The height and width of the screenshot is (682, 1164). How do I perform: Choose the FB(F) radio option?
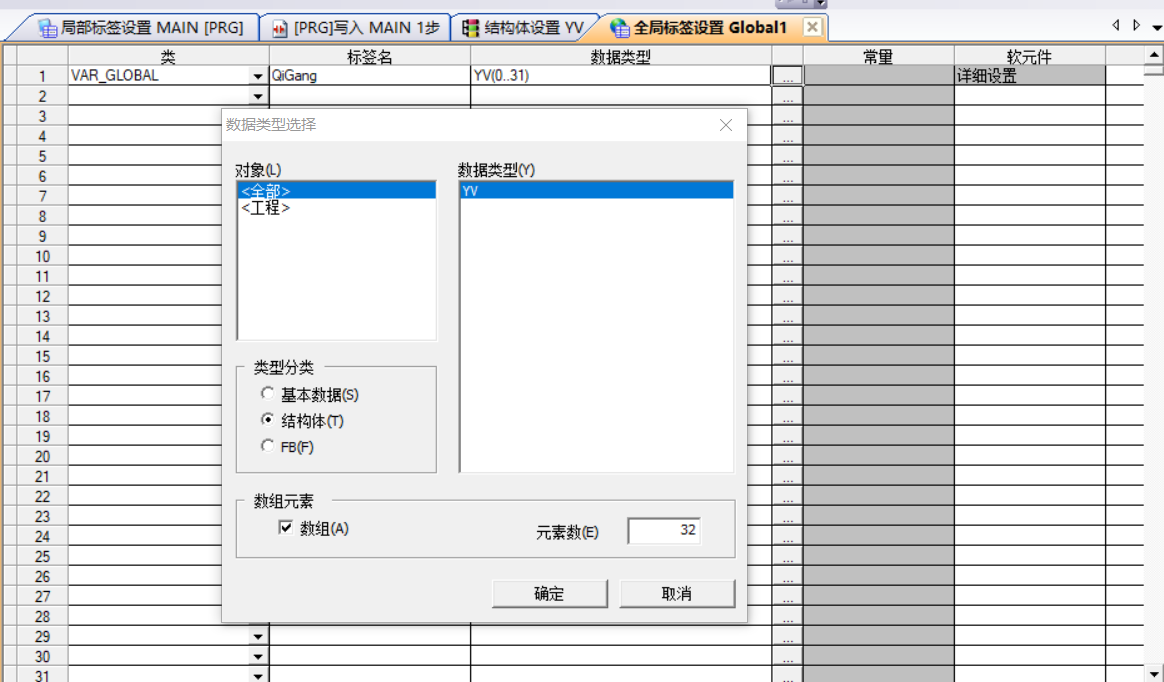267,446
